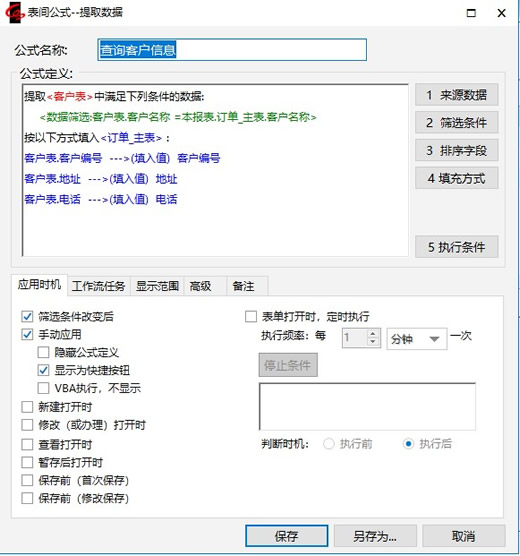
Task: Enable 隐藏公式定义 option
Action: pyautogui.click(x=43, y=352)
